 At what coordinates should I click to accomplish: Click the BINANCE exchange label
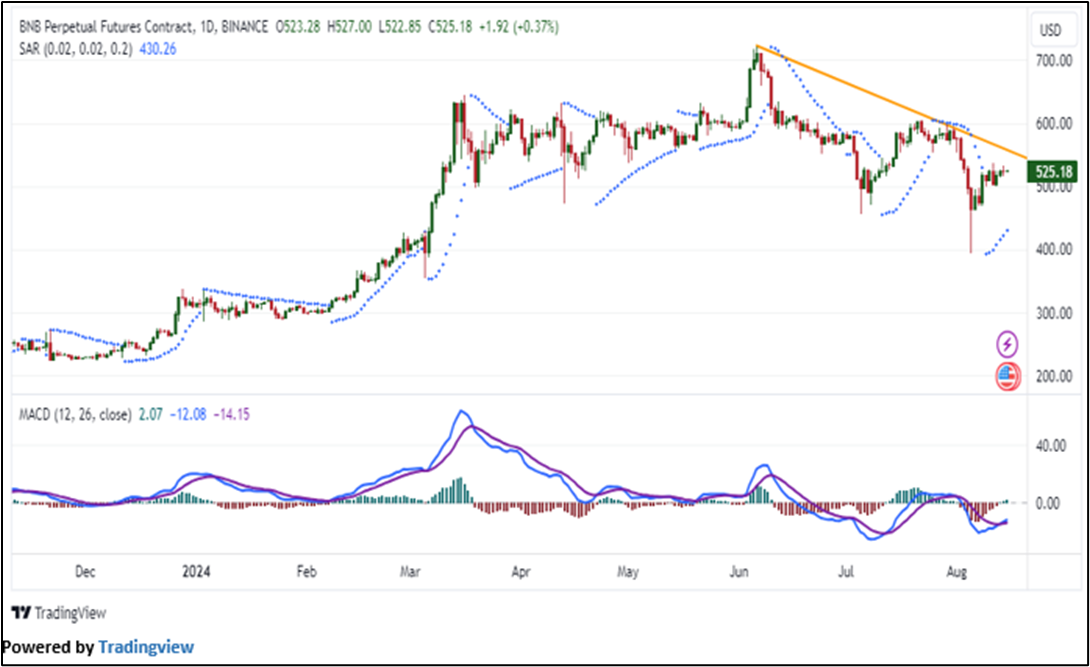pyautogui.click(x=245, y=27)
